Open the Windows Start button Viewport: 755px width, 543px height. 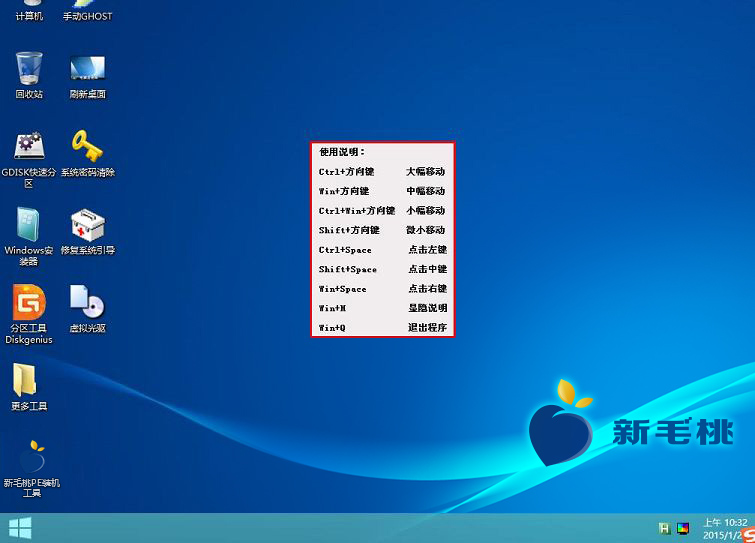20,528
